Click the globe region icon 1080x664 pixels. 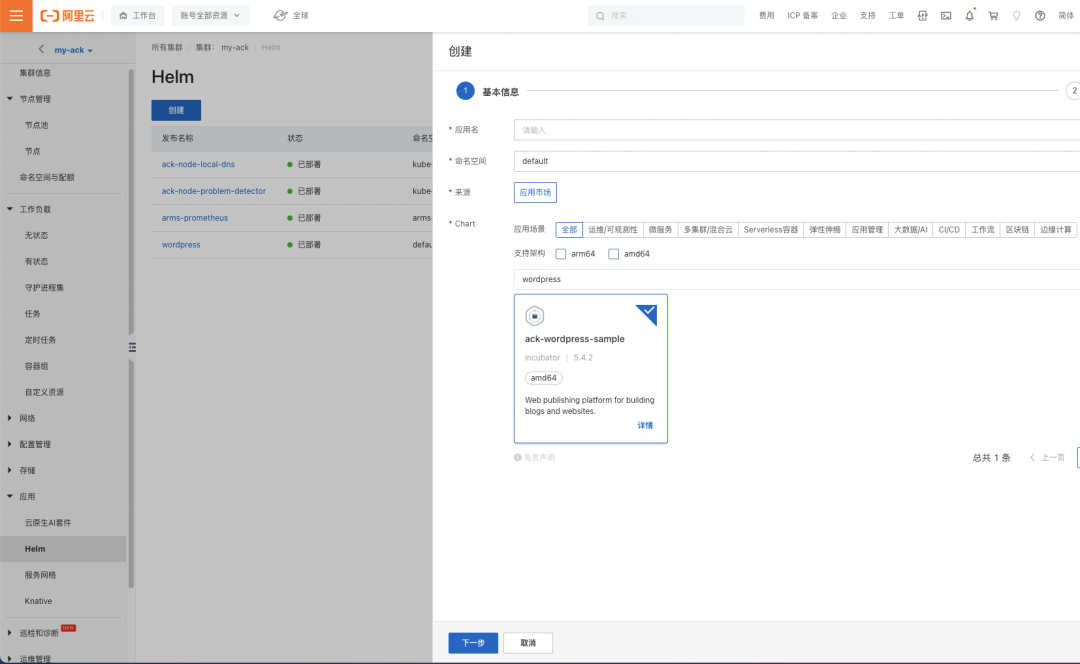(280, 15)
